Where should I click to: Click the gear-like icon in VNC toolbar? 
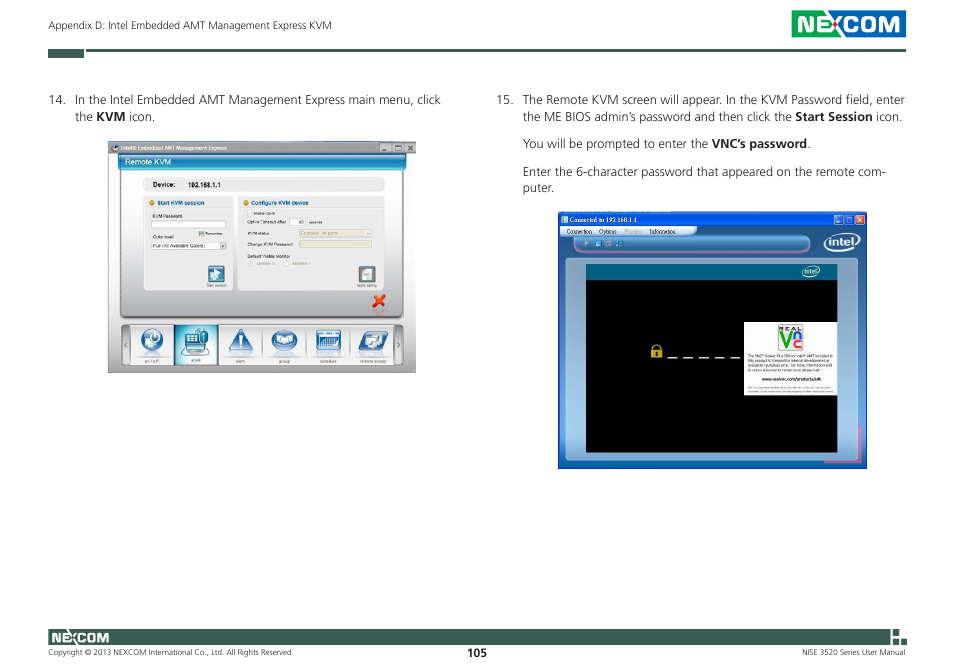pyautogui.click(x=608, y=243)
